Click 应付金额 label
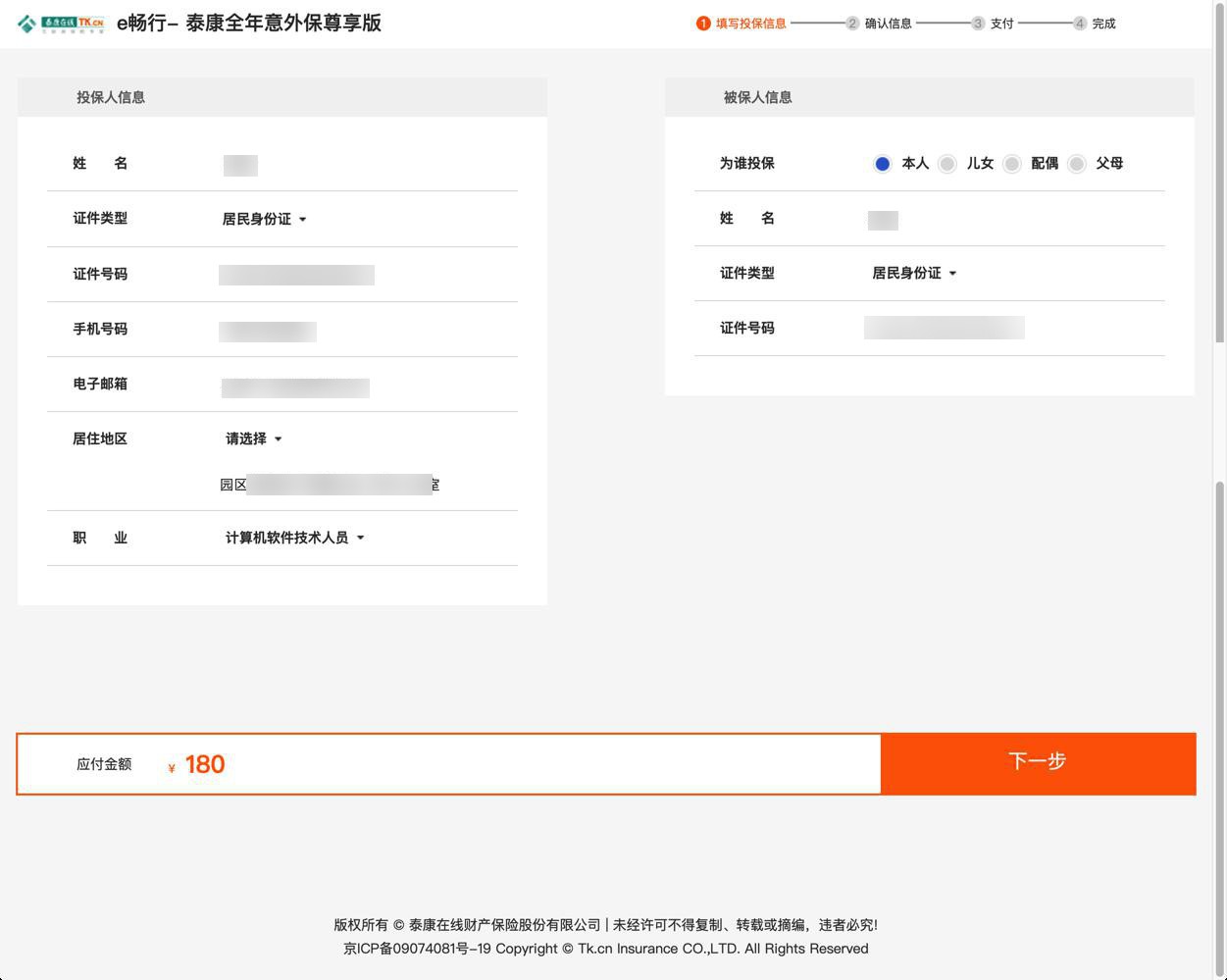 [x=104, y=764]
